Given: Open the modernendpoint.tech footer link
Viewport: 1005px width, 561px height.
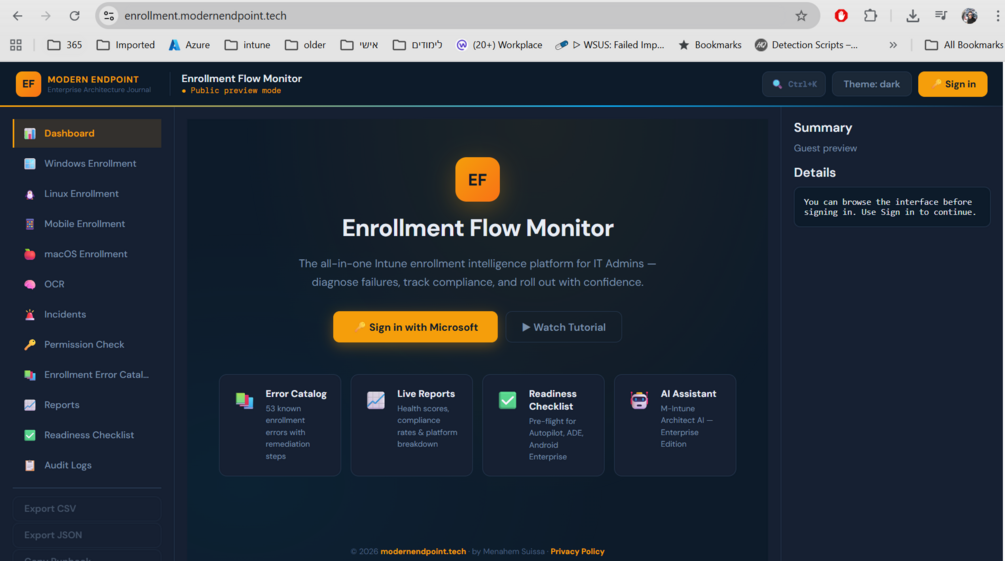Looking at the screenshot, I should (423, 551).
